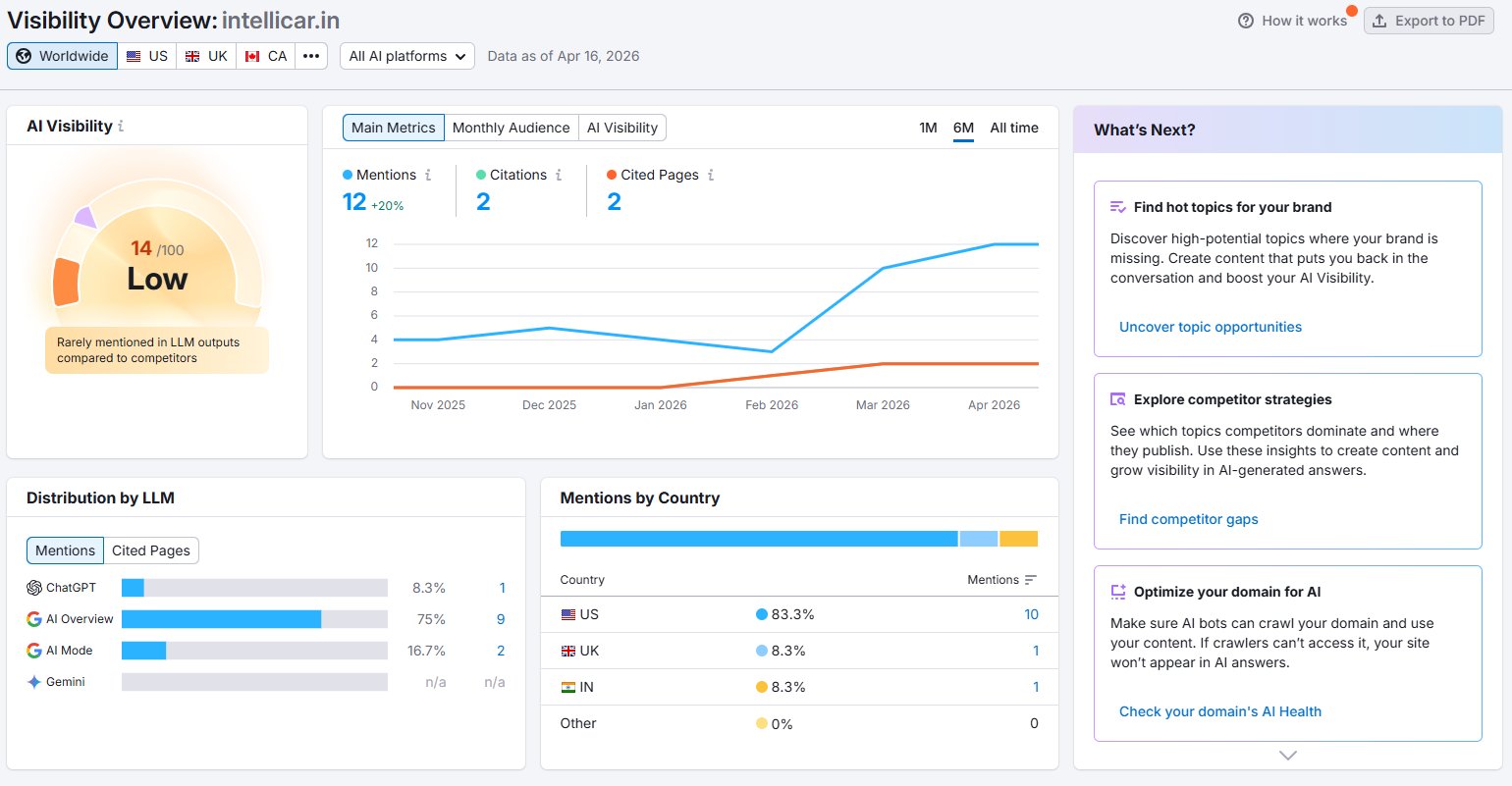Viewport: 1512px width, 786px height.
Task: Click AI Mode mentions count 2
Action: [501, 651]
